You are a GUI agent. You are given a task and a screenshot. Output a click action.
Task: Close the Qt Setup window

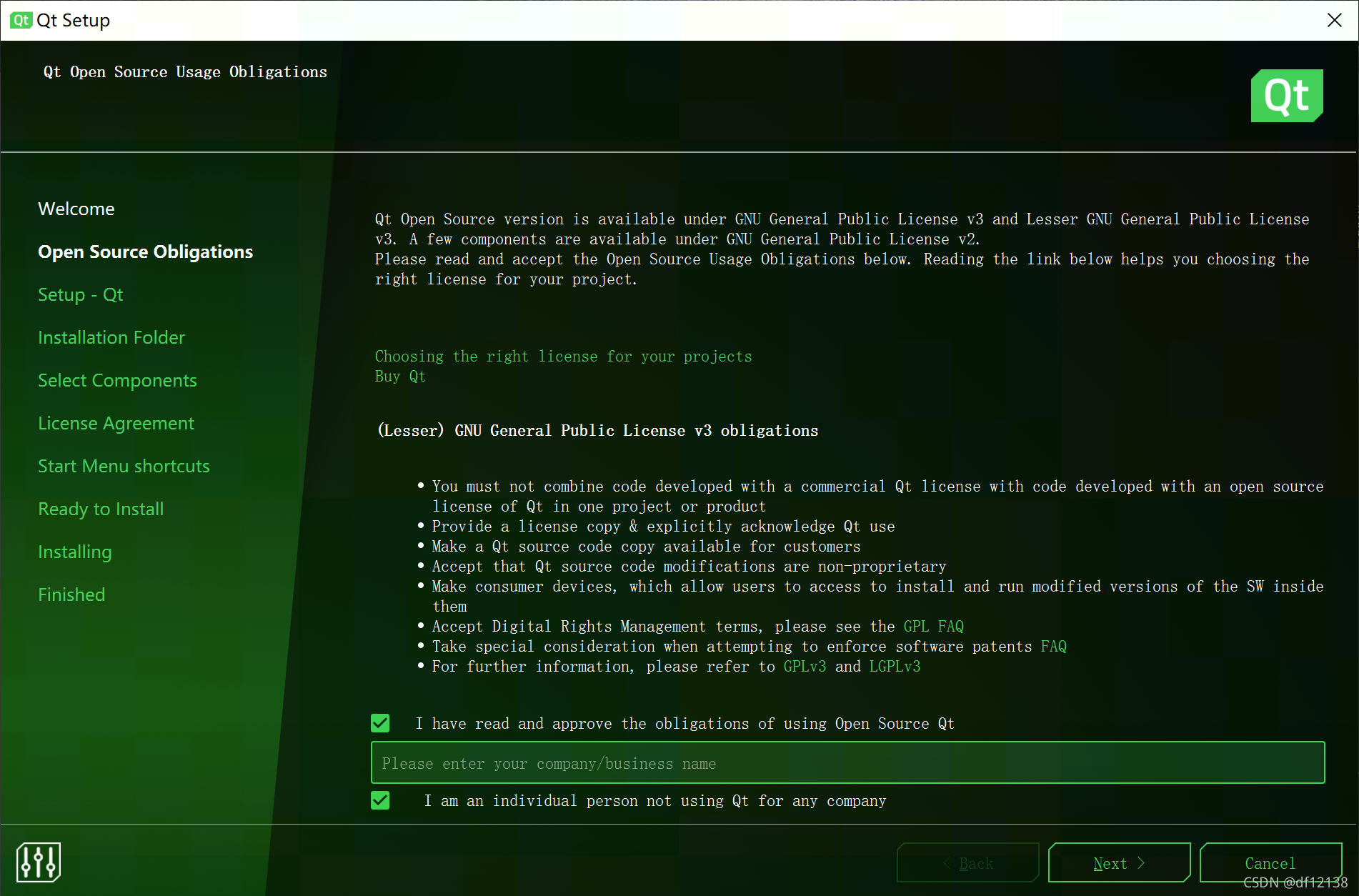coord(1334,20)
